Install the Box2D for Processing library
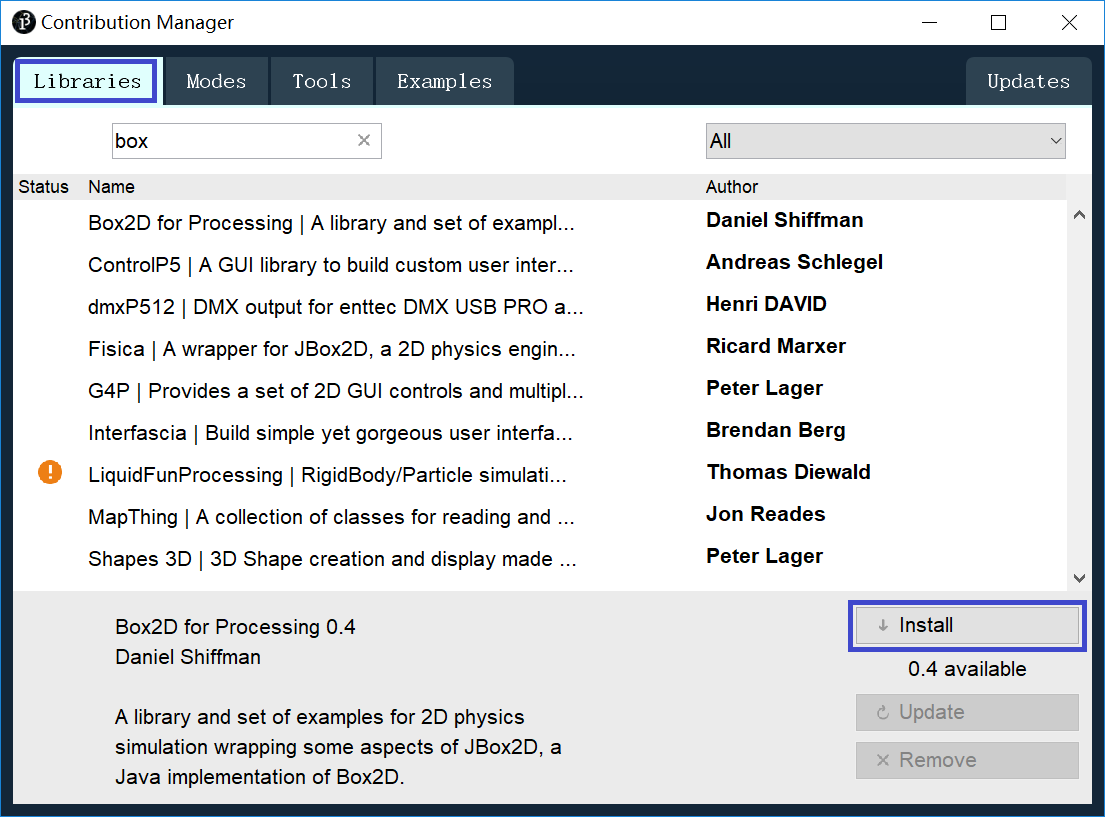 tap(966, 626)
